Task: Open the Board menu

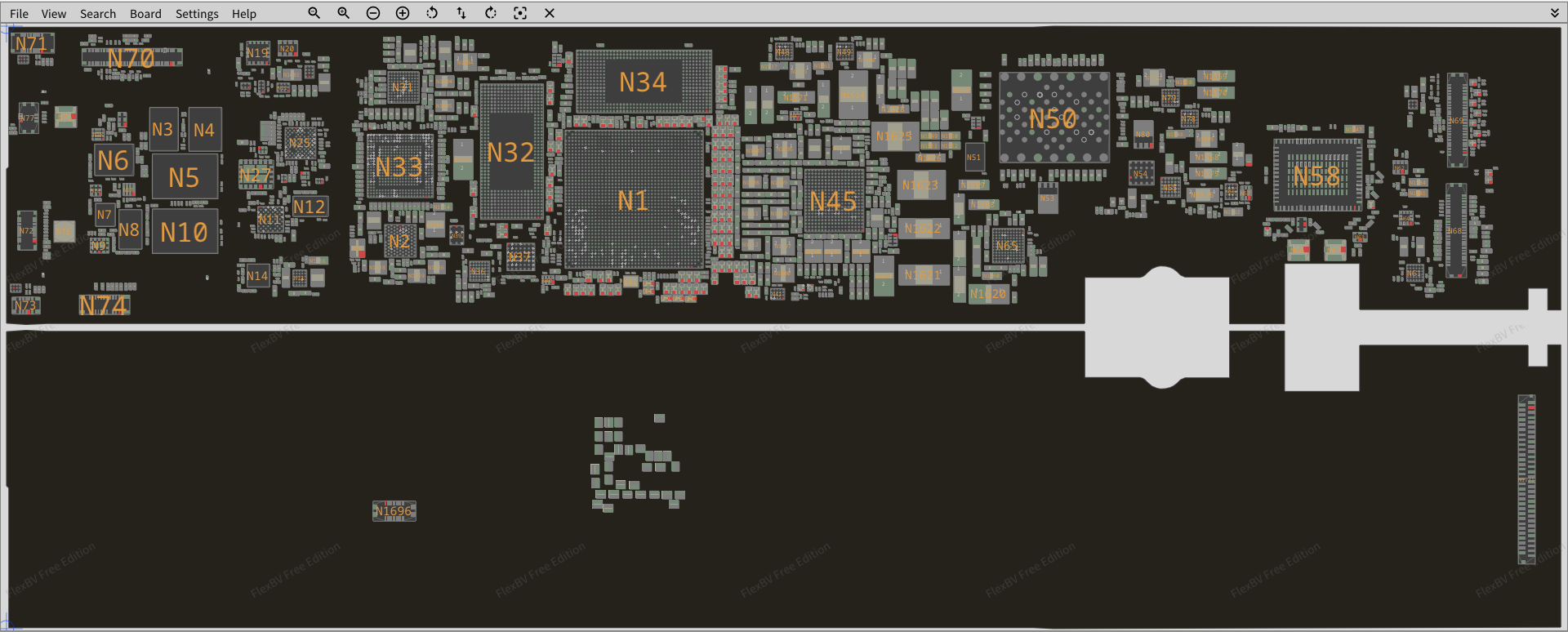Action: [145, 14]
